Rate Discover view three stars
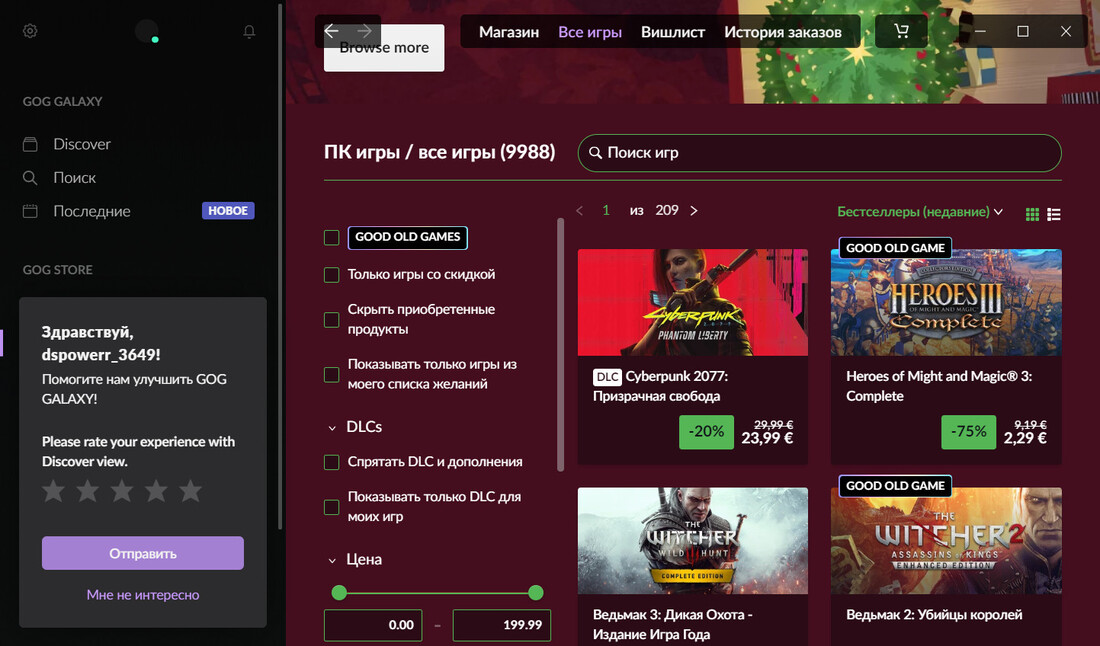The image size is (1100, 646). pos(122,491)
